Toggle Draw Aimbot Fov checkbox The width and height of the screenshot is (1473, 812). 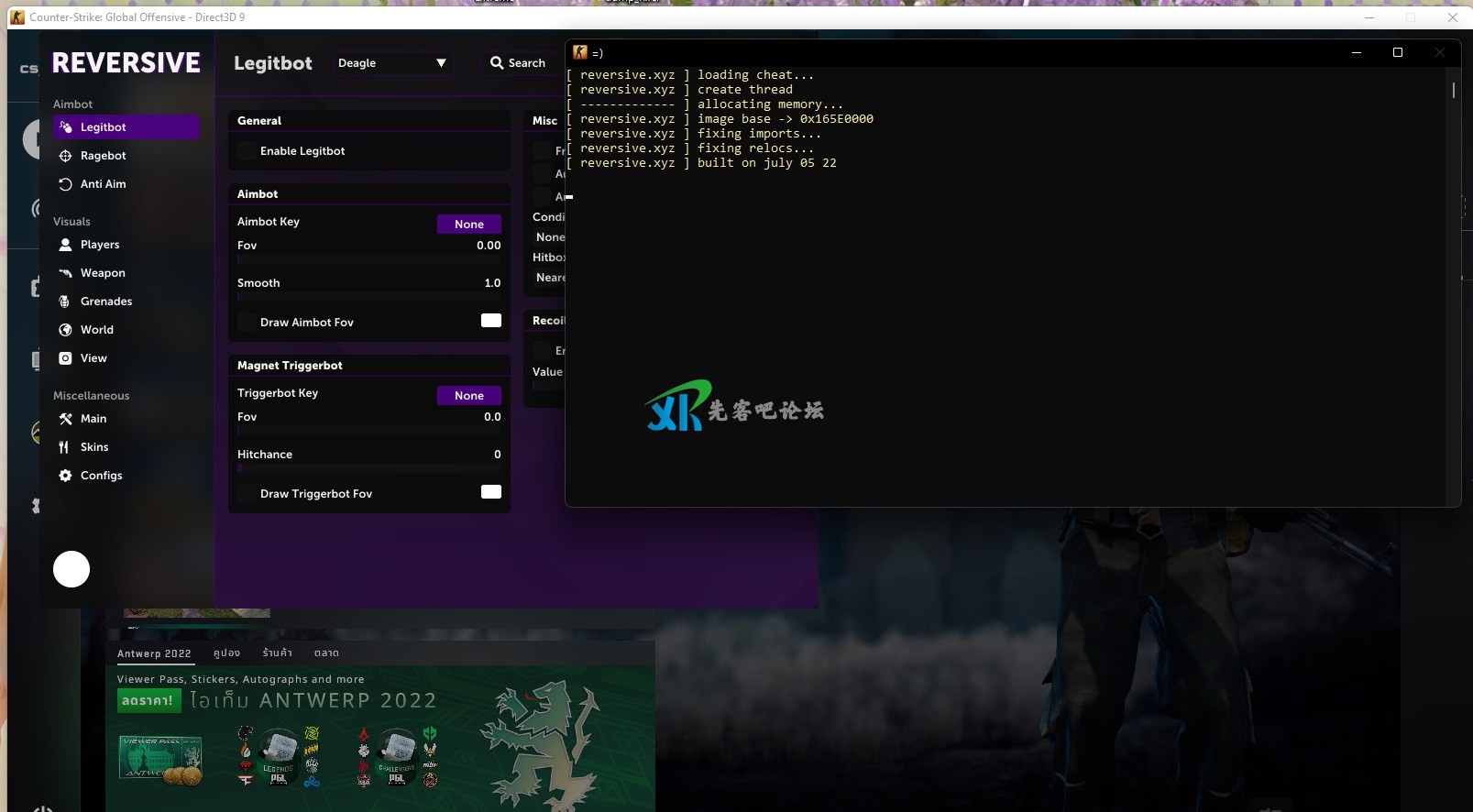click(x=247, y=323)
